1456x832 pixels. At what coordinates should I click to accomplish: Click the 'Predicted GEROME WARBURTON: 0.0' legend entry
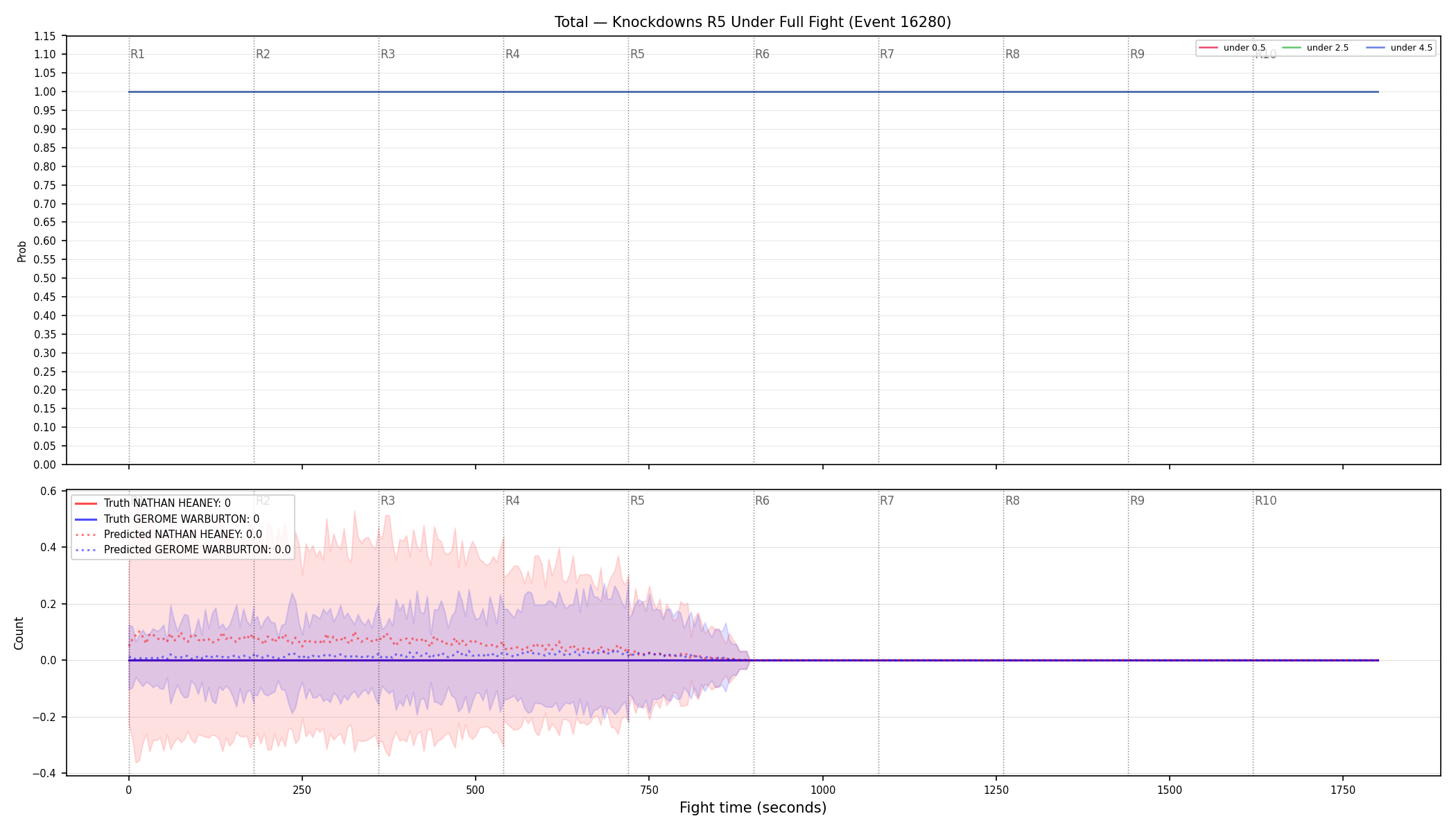pos(183,550)
